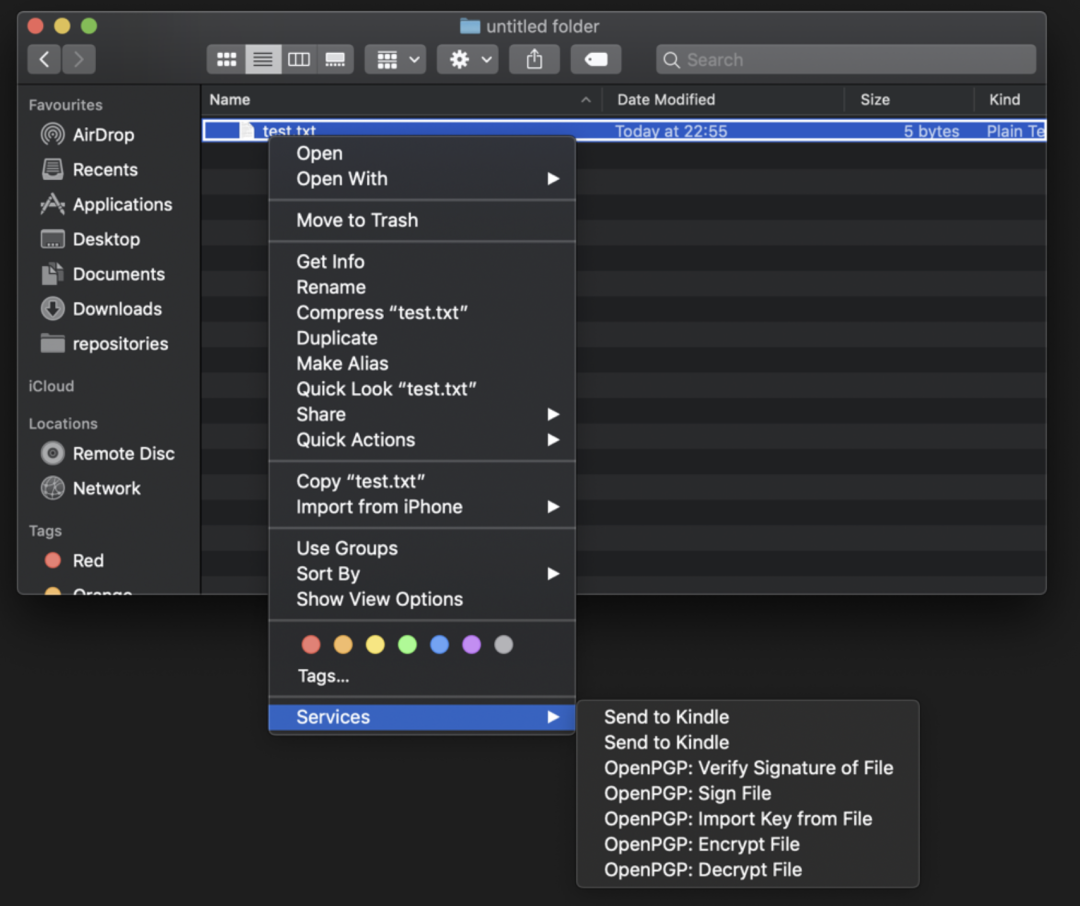The height and width of the screenshot is (906, 1080).
Task: Apply the red tag color dot
Action: tap(311, 644)
